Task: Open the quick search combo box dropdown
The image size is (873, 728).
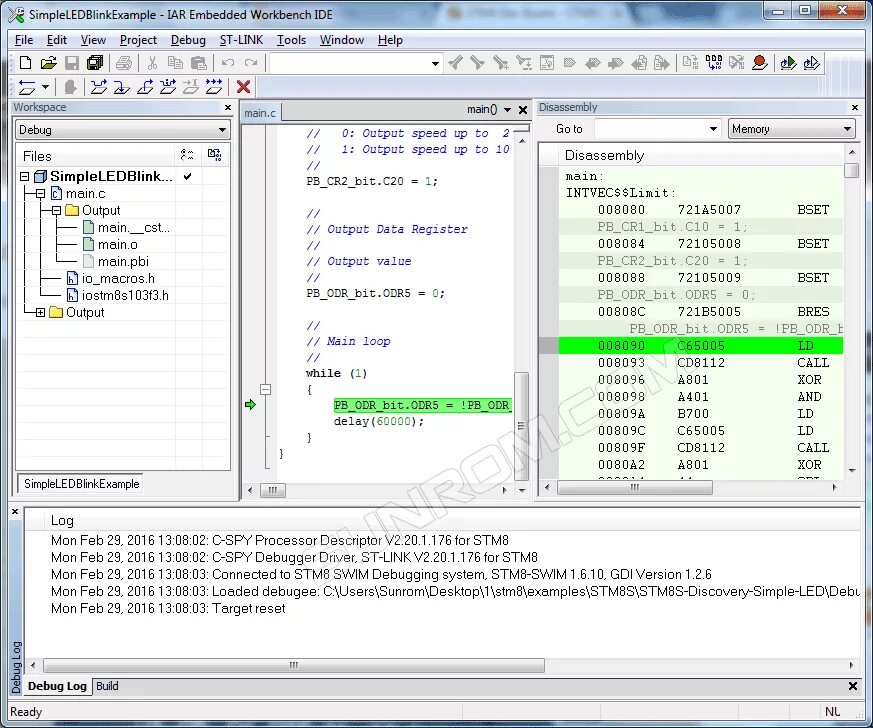Action: [x=435, y=63]
